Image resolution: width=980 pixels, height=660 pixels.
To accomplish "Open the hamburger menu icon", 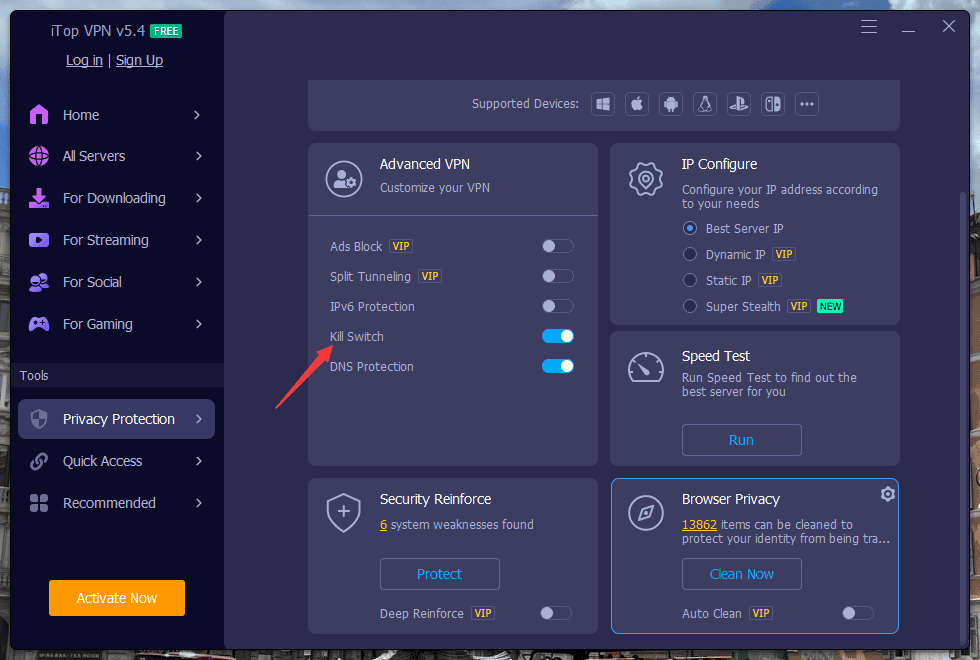I will tap(869, 27).
